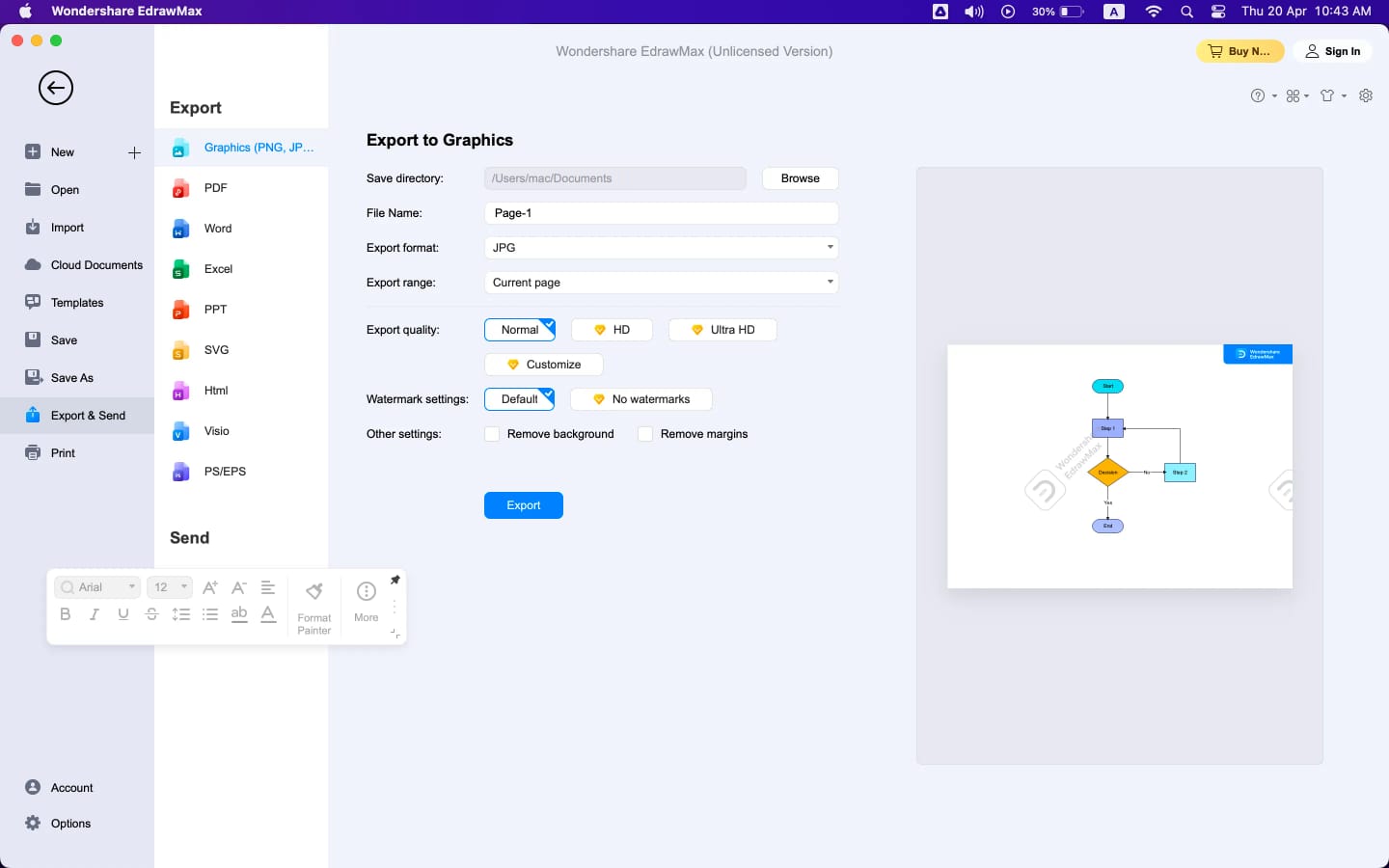
Task: Click the Buy Now button
Action: click(x=1240, y=51)
